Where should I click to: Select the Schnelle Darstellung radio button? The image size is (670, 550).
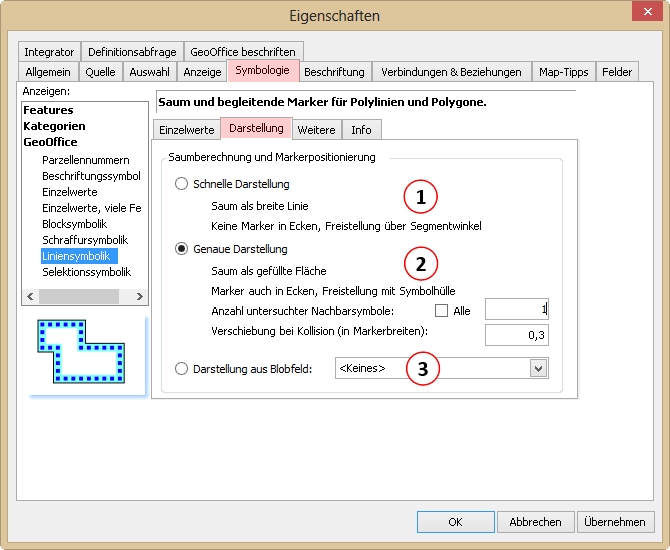click(181, 184)
